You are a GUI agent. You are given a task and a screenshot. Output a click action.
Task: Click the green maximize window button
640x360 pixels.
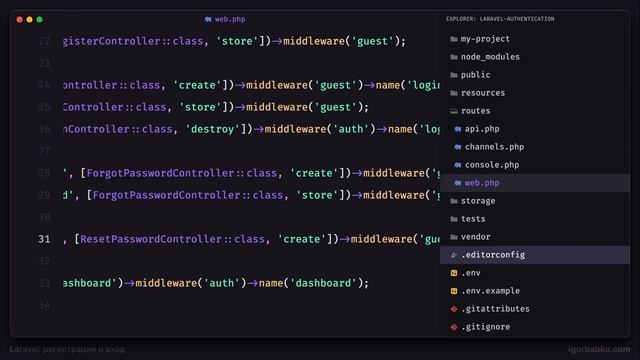point(40,19)
